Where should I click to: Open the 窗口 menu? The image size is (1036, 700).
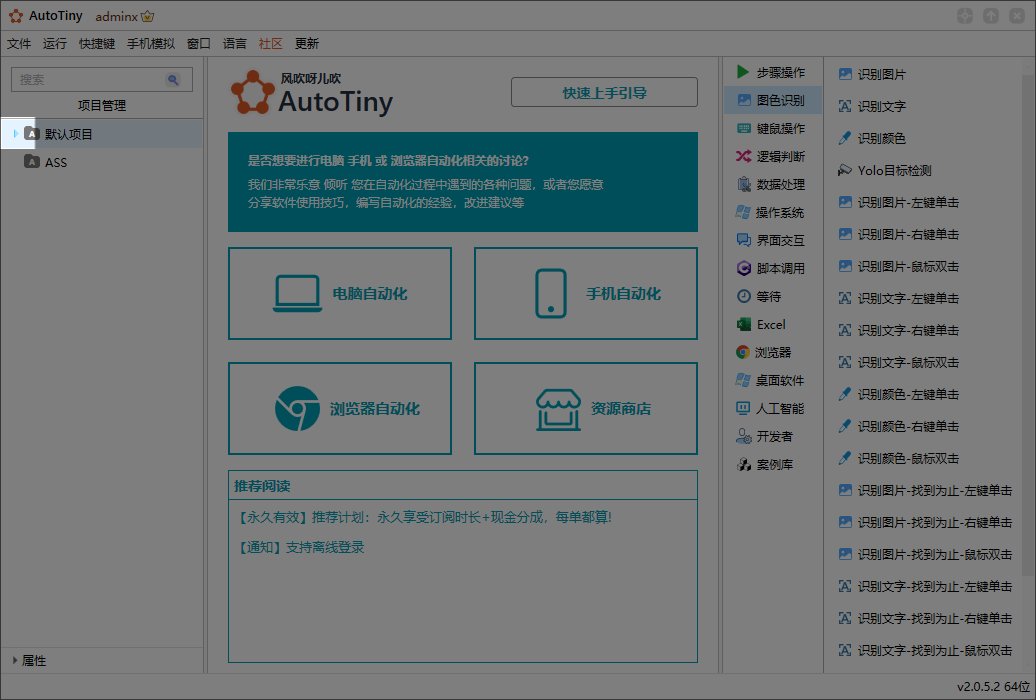click(x=199, y=44)
